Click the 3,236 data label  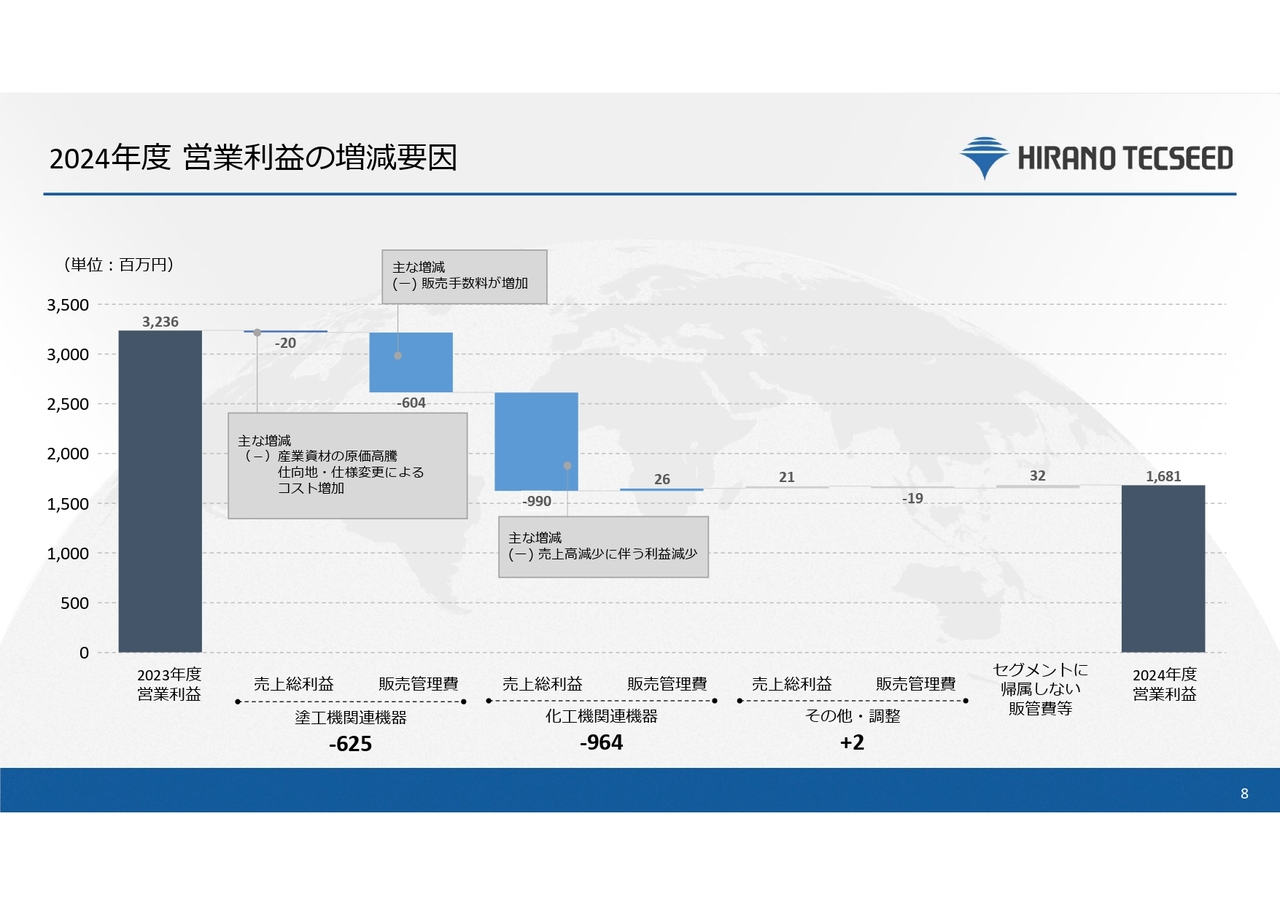pos(160,321)
